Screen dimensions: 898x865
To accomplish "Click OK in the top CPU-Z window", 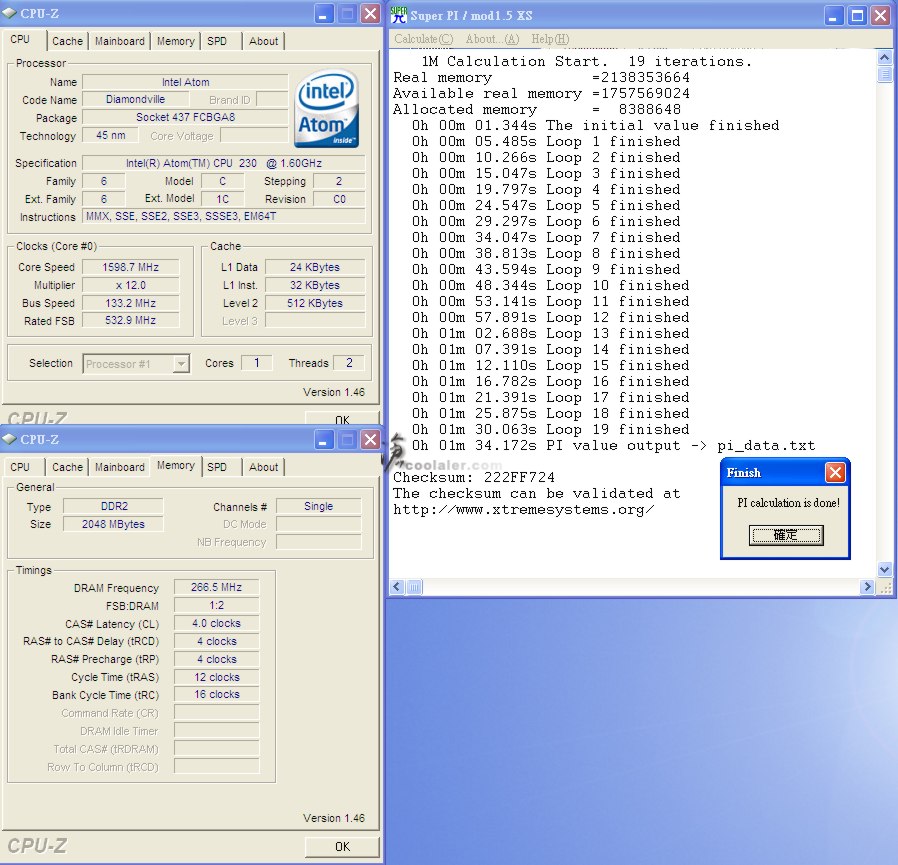I will (x=342, y=419).
